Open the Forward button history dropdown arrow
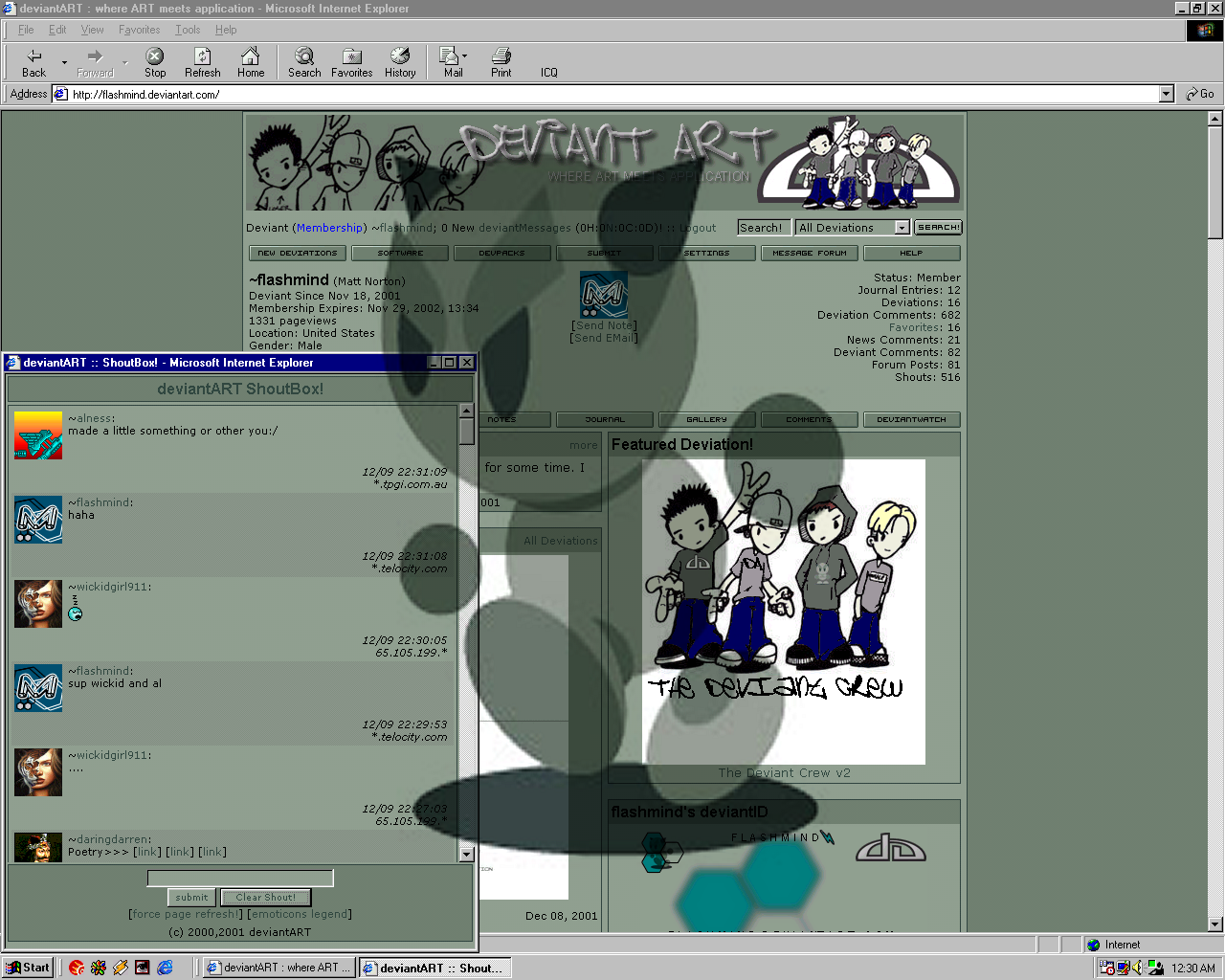The width and height of the screenshot is (1225, 980). click(x=124, y=63)
